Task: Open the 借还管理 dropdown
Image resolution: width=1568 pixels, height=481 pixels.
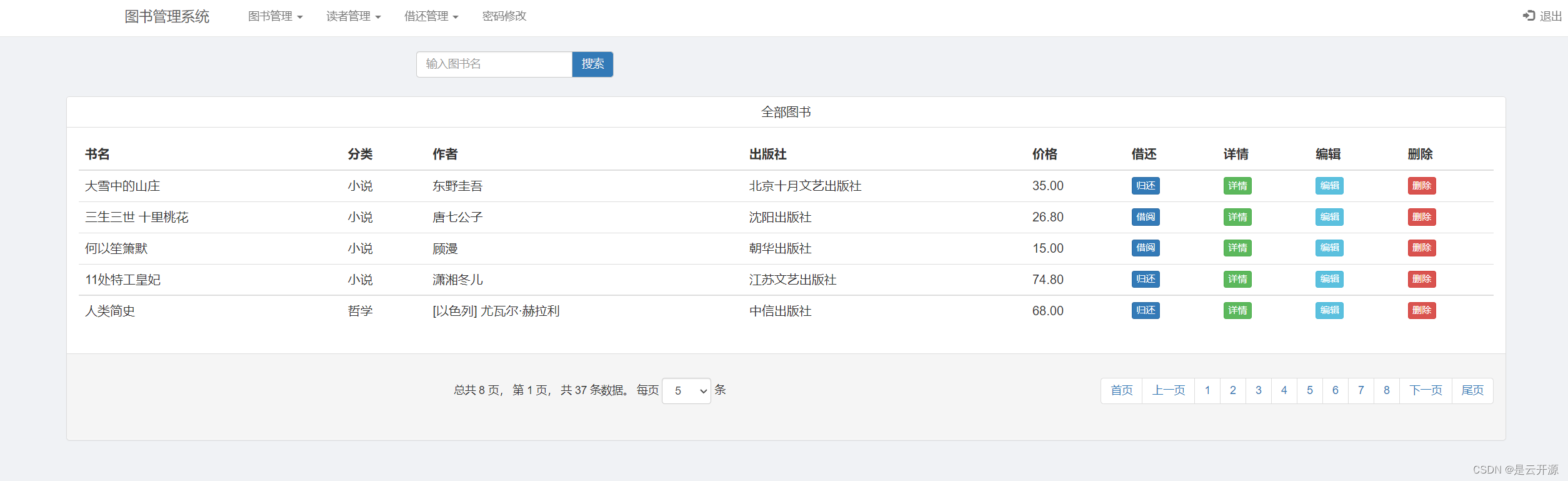Action: point(431,16)
